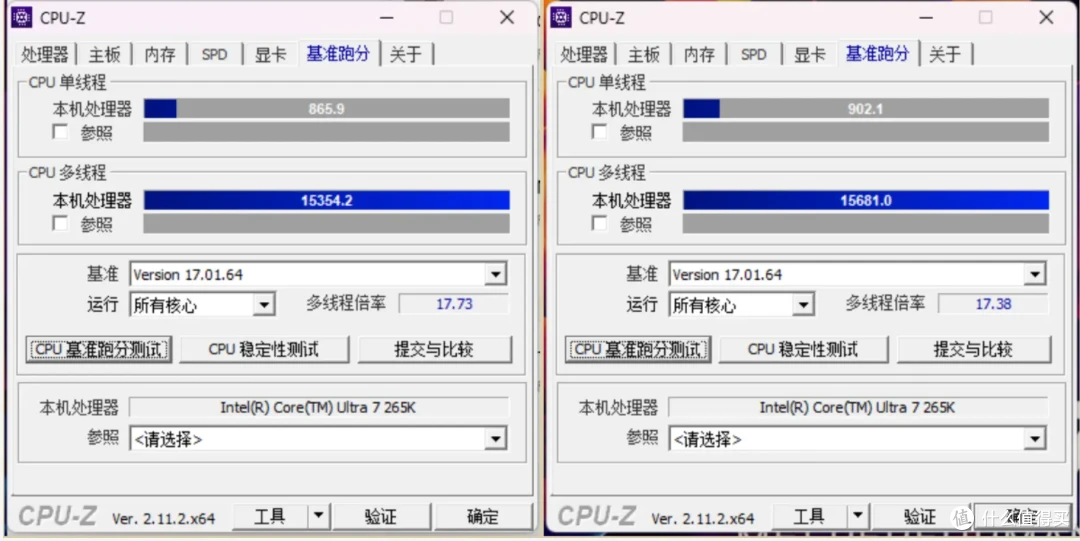The image size is (1080, 541).
Task: Click the 902.1 single-thread score bar
Action: click(x=866, y=108)
